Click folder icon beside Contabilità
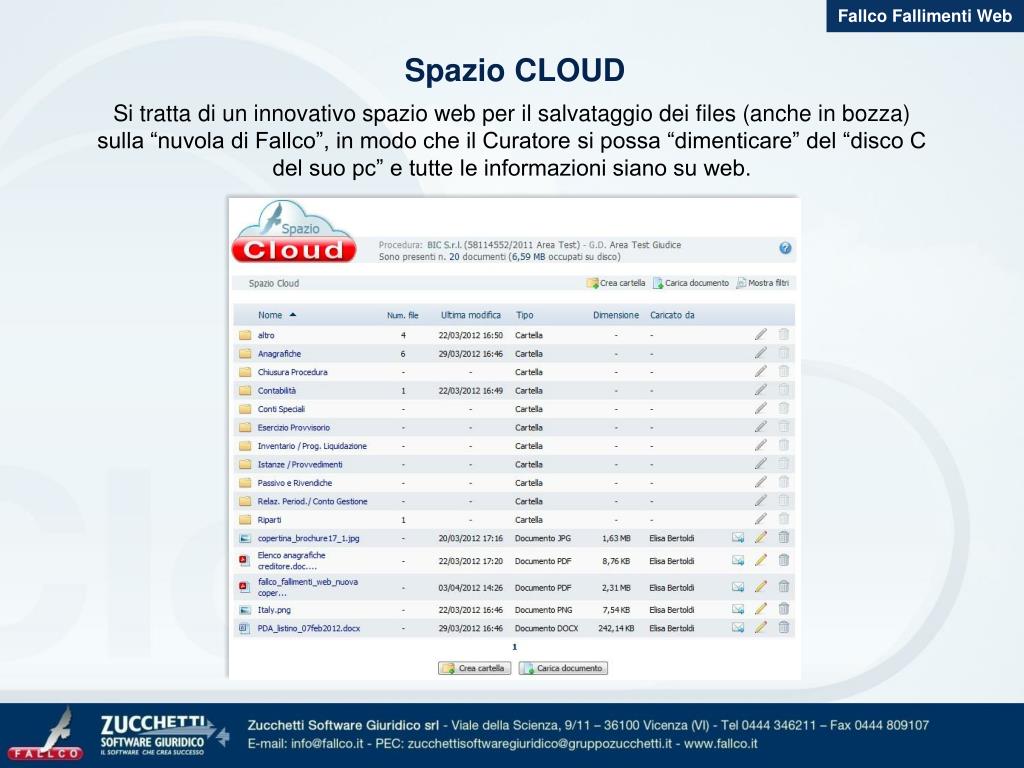This screenshot has width=1024, height=768. [x=245, y=391]
